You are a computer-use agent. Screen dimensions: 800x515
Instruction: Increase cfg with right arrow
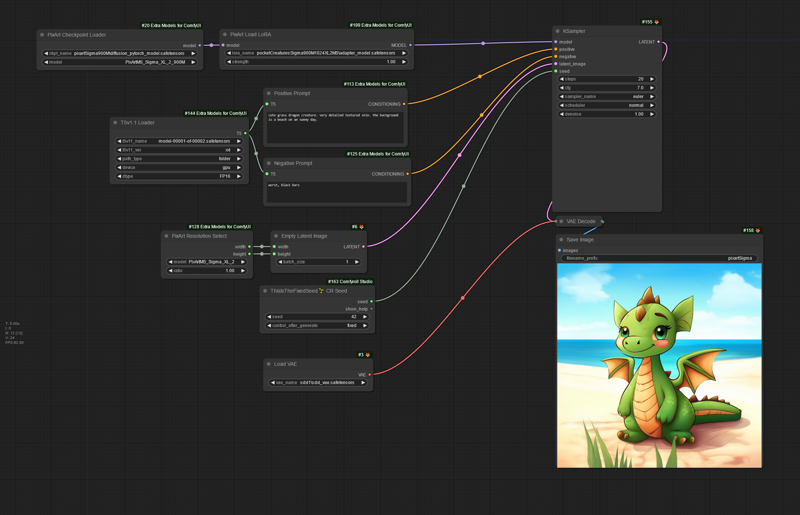point(652,88)
